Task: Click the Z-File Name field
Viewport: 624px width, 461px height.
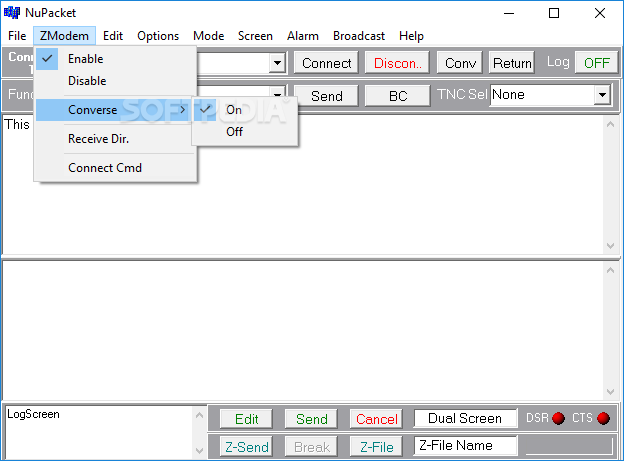Action: point(465,445)
